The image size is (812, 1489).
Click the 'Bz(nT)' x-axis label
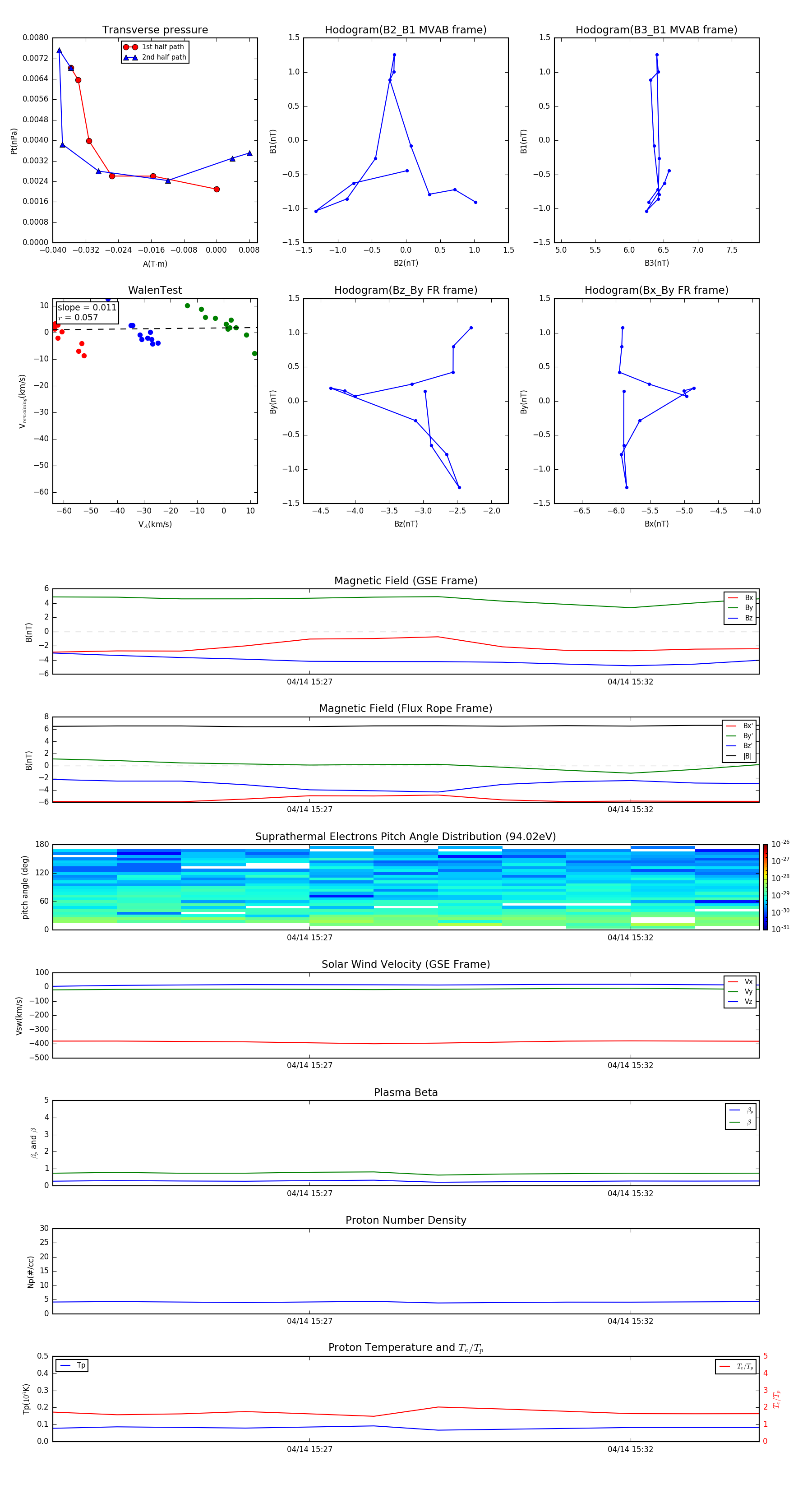[x=406, y=524]
